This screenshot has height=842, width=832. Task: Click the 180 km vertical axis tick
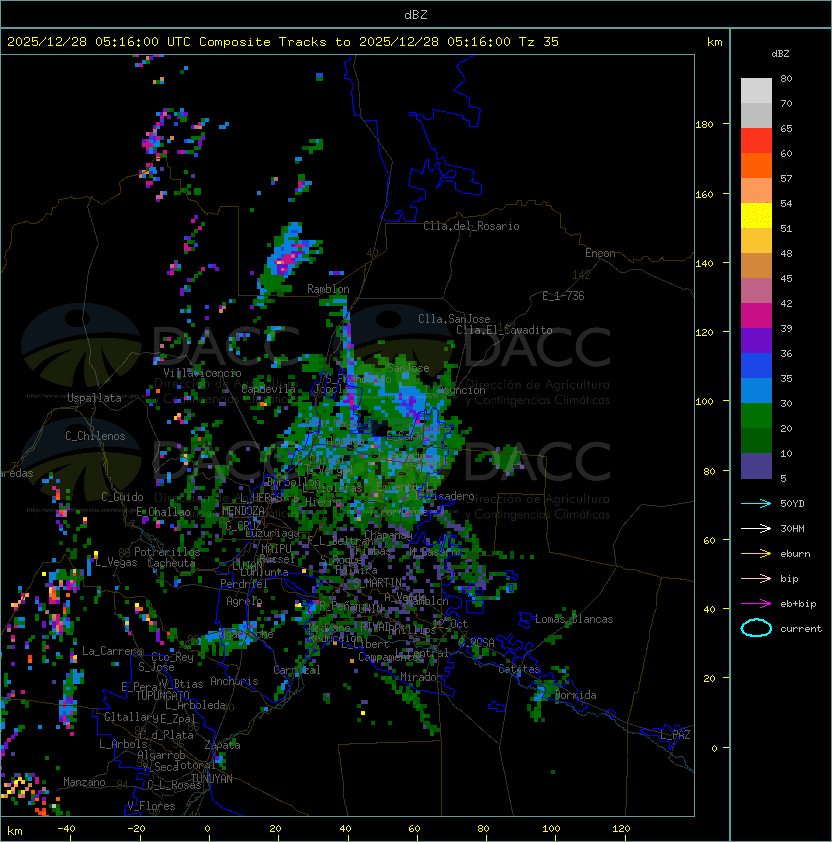[x=704, y=125]
